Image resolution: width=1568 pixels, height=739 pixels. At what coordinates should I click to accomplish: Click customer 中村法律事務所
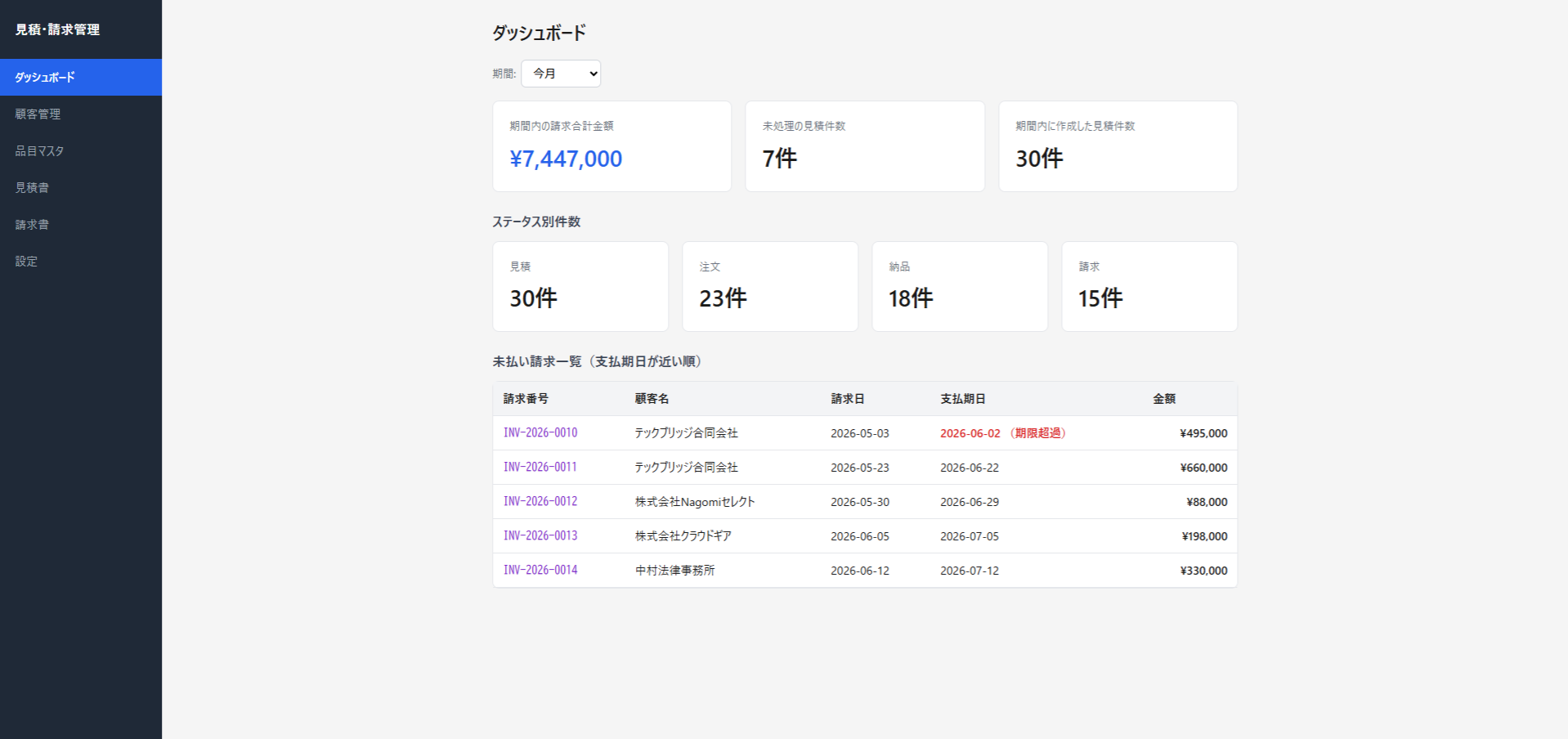(x=675, y=571)
